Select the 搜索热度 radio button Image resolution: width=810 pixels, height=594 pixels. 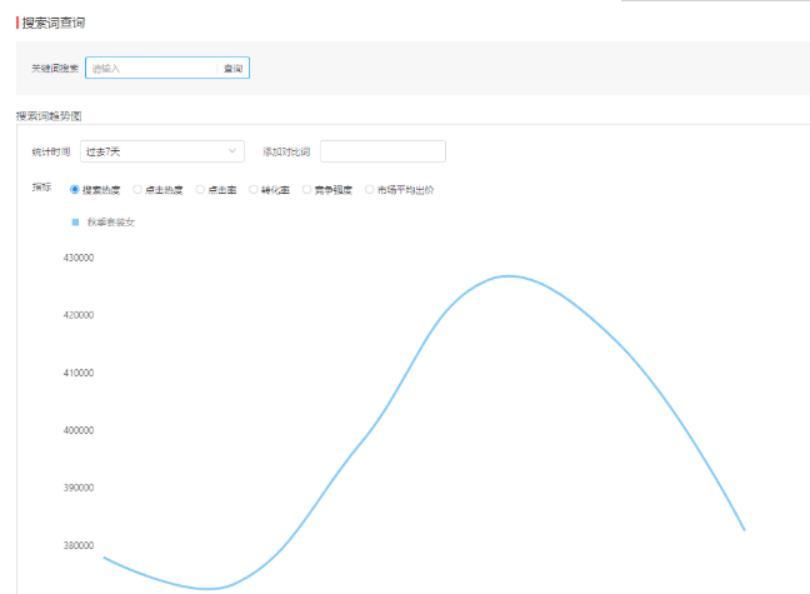(74, 189)
